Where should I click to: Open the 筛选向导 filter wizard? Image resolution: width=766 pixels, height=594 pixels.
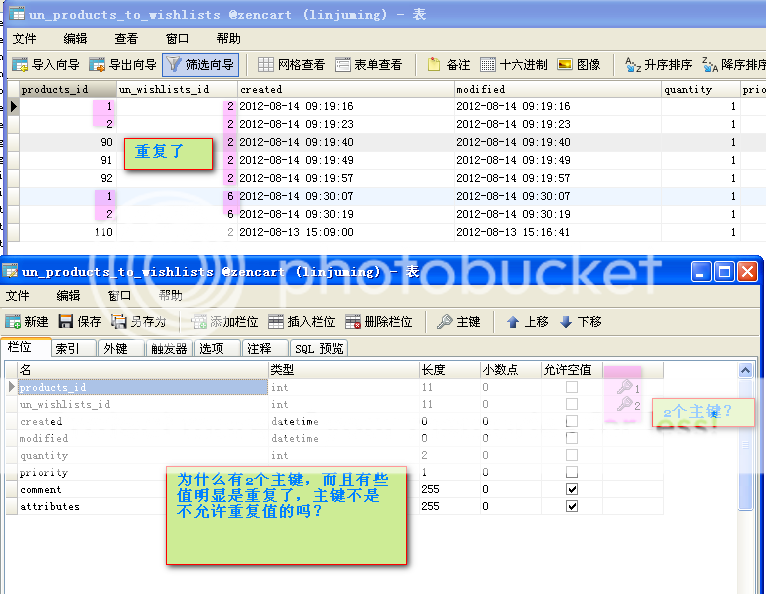200,65
